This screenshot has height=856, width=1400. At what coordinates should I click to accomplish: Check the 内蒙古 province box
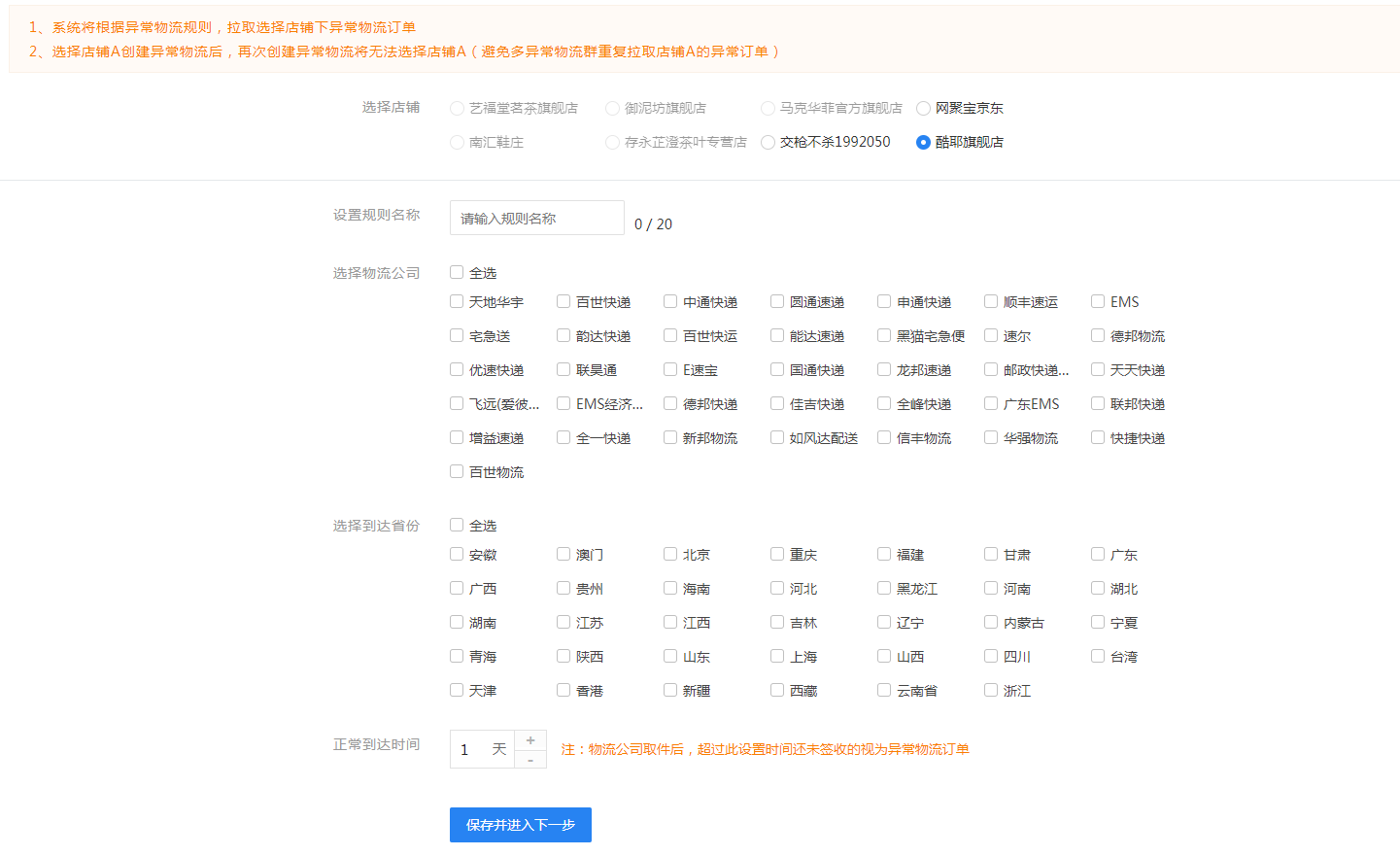pyautogui.click(x=991, y=622)
